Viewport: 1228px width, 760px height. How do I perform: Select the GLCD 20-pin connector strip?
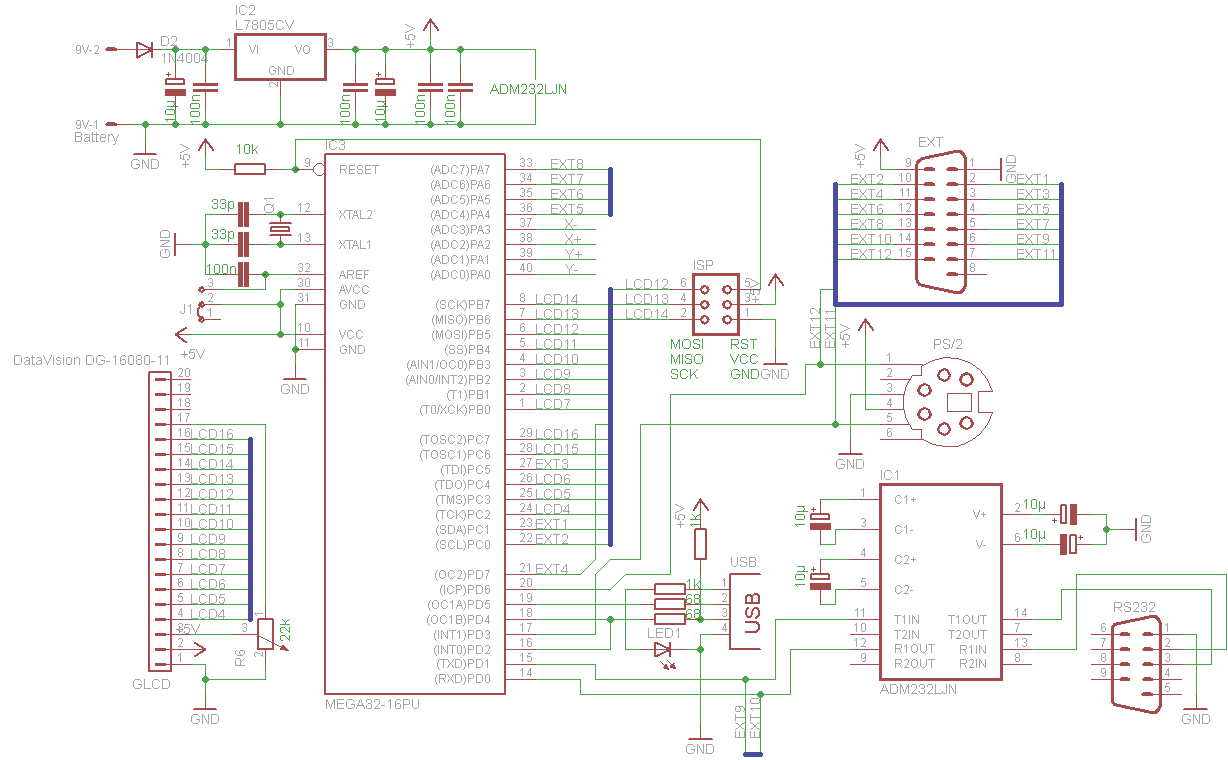coord(159,520)
